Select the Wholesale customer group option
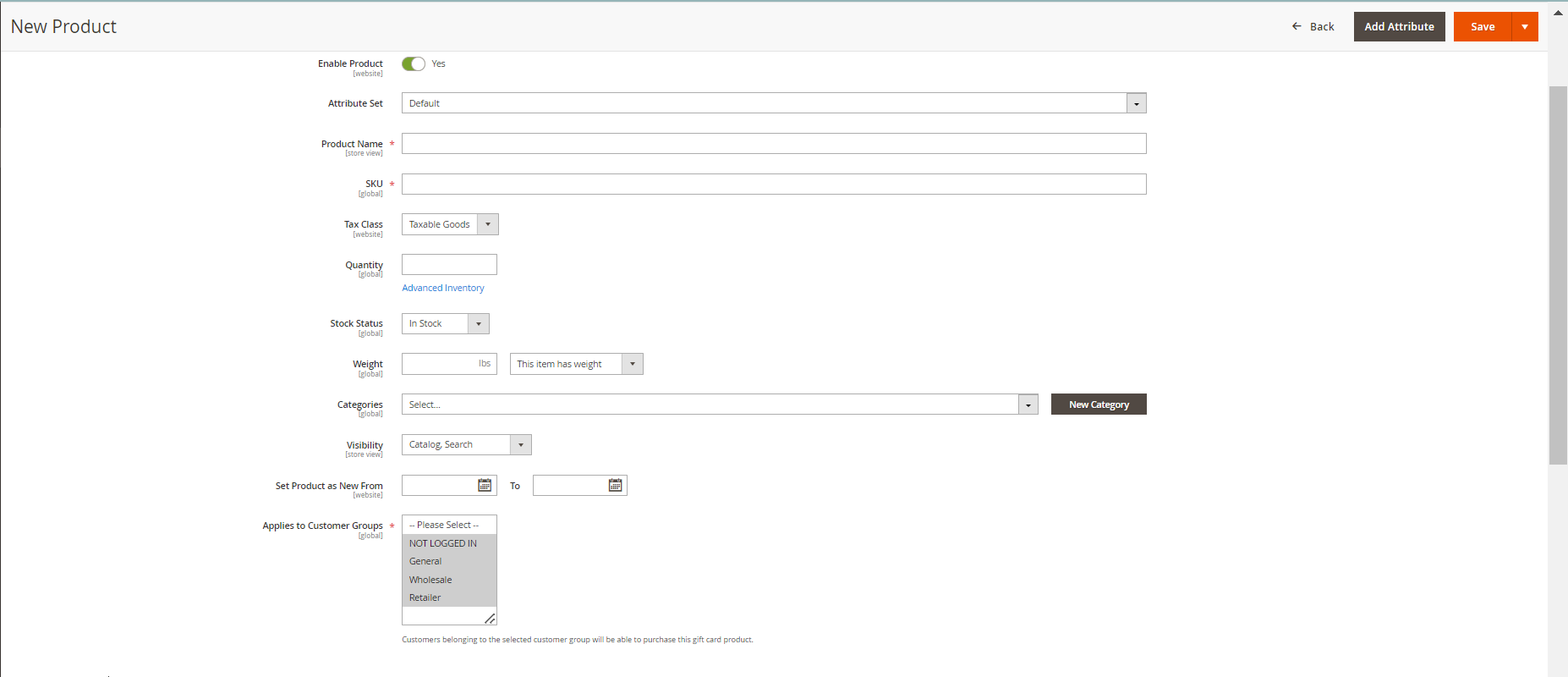The width and height of the screenshot is (1568, 677). click(430, 580)
